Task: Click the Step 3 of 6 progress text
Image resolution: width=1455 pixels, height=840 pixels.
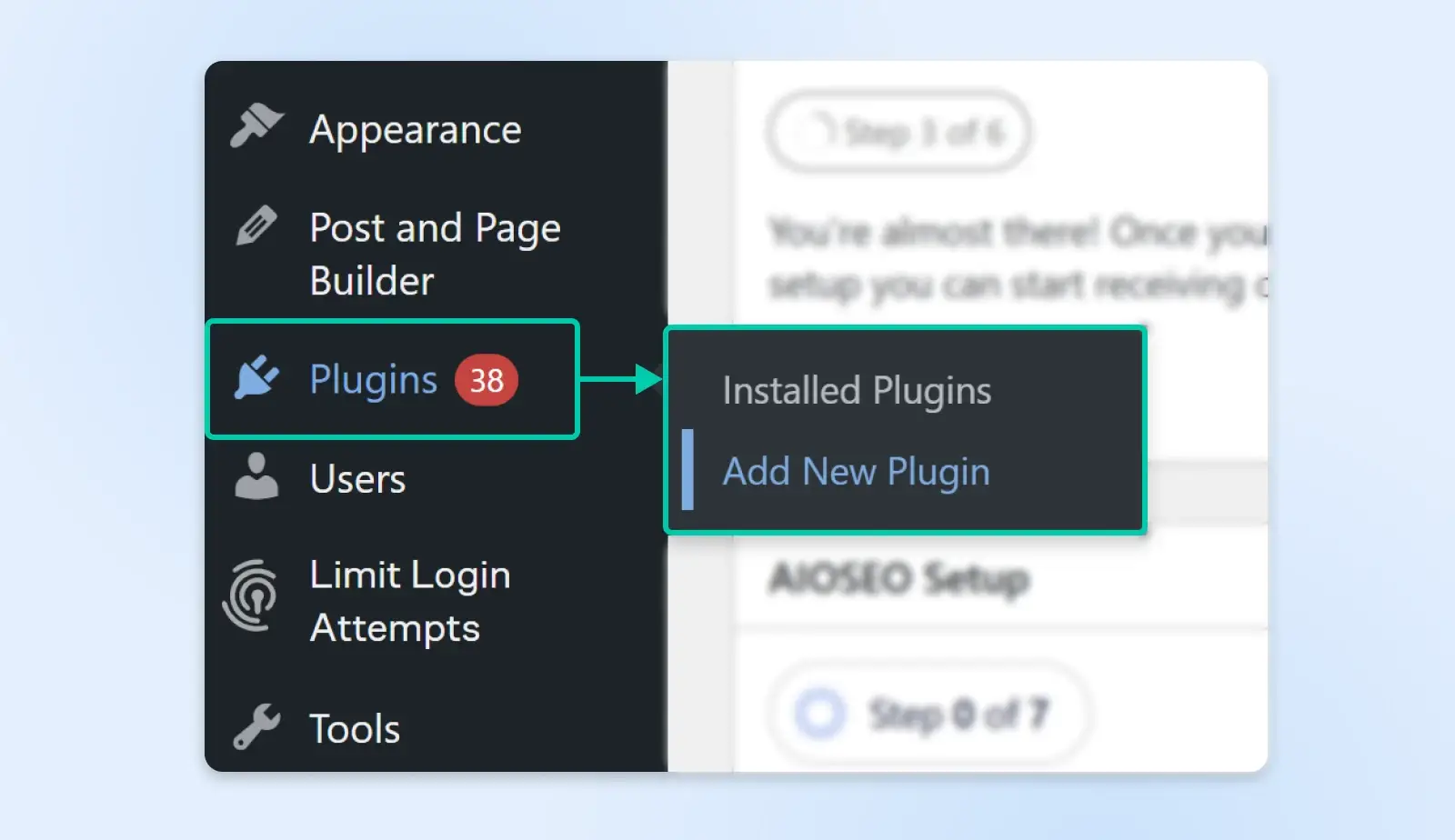Action: coord(925,133)
